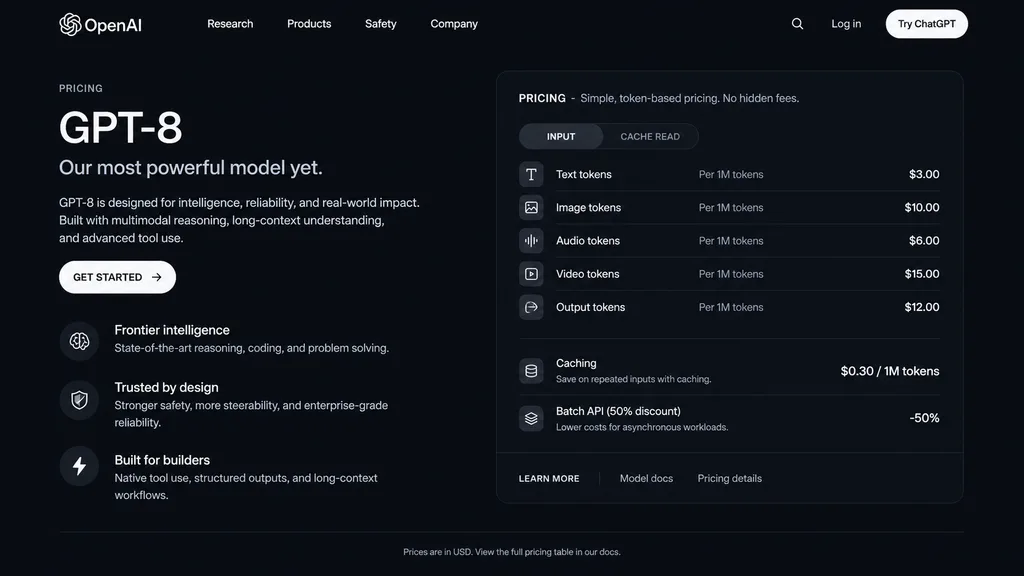
Task: Click the $15.00 Video tokens price
Action: tap(921, 274)
